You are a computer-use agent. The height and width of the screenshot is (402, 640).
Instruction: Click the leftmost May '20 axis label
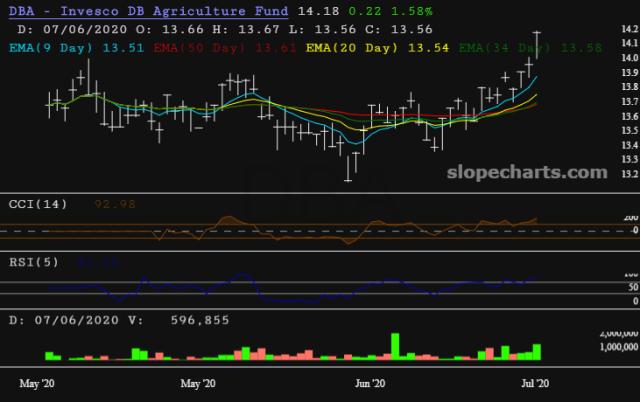coord(37,383)
